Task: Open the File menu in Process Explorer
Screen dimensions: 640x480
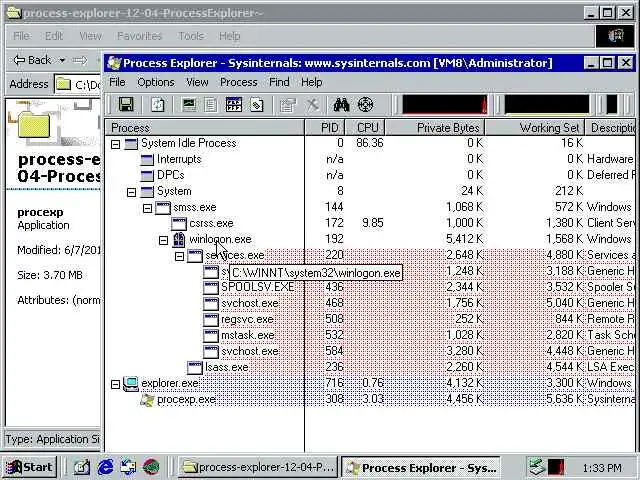Action: point(117,82)
